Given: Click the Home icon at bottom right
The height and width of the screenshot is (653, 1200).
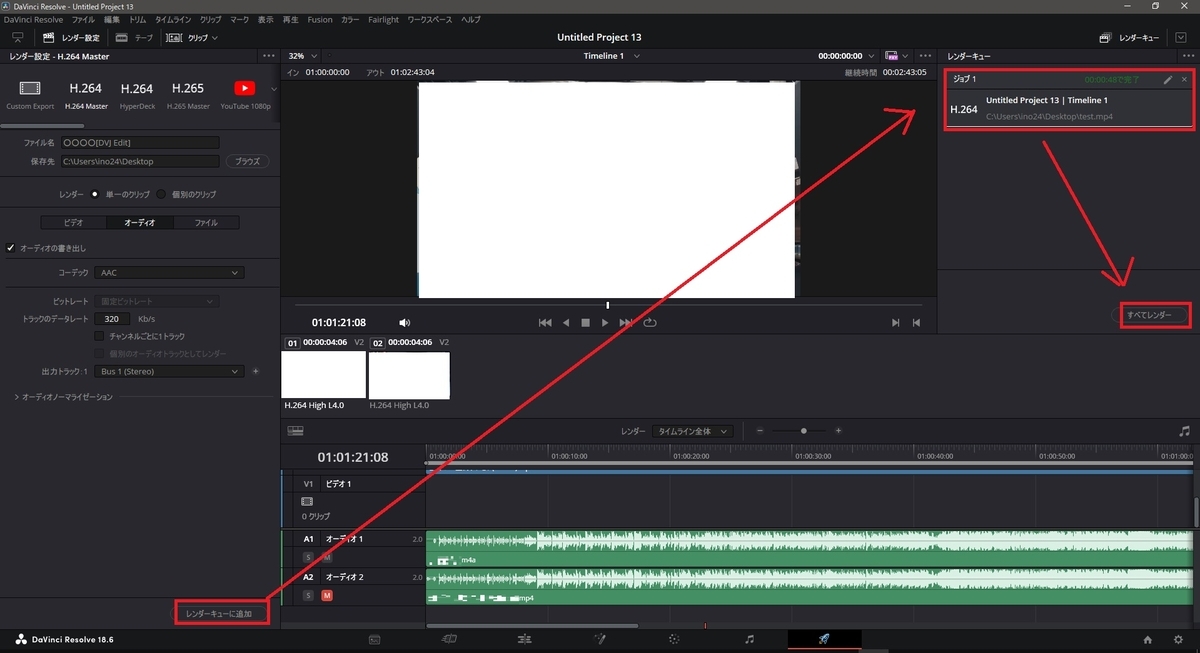Looking at the screenshot, I should pos(1148,639).
